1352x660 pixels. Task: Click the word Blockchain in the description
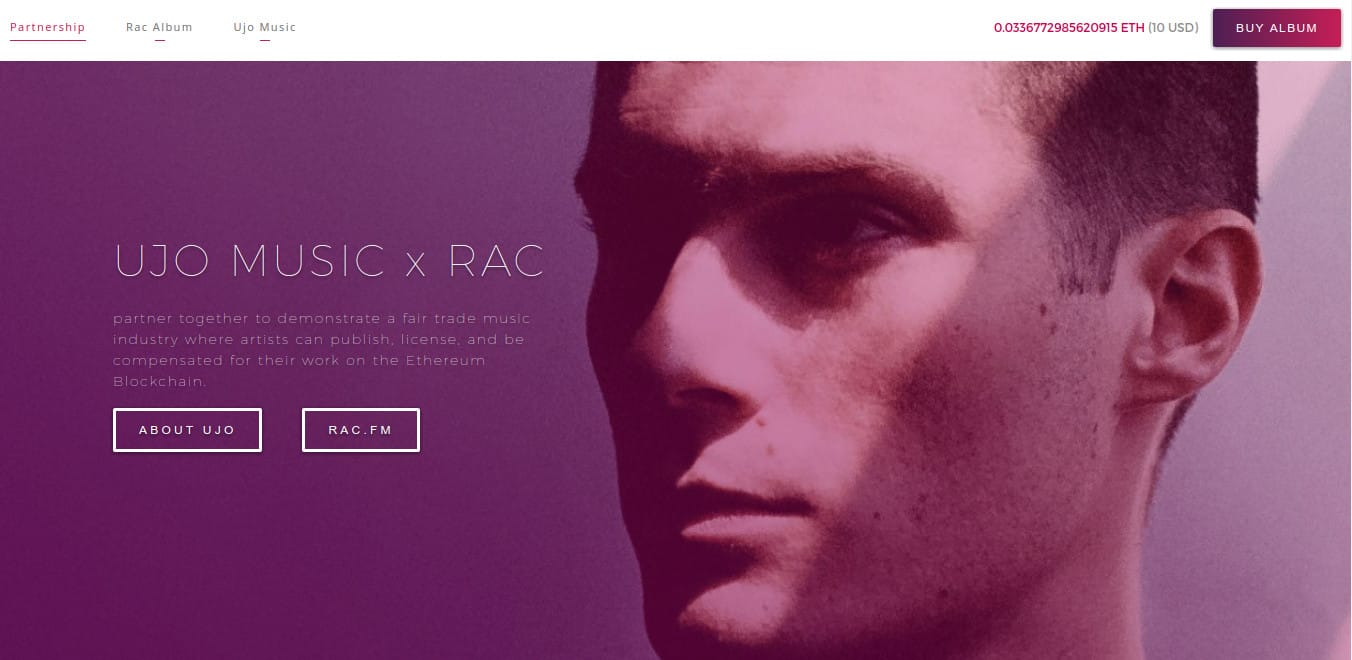click(160, 382)
